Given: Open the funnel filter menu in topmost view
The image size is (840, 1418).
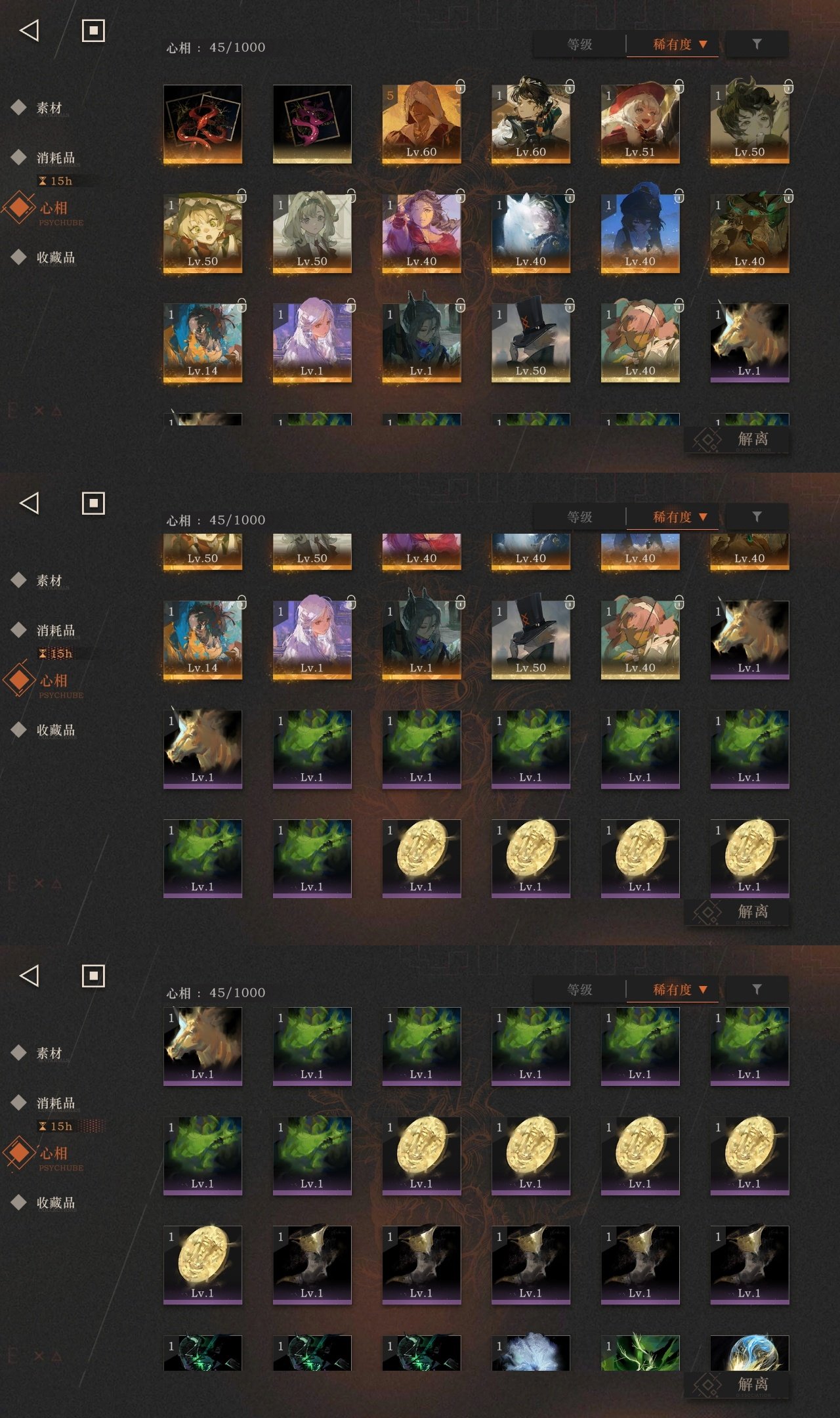Looking at the screenshot, I should 757,44.
